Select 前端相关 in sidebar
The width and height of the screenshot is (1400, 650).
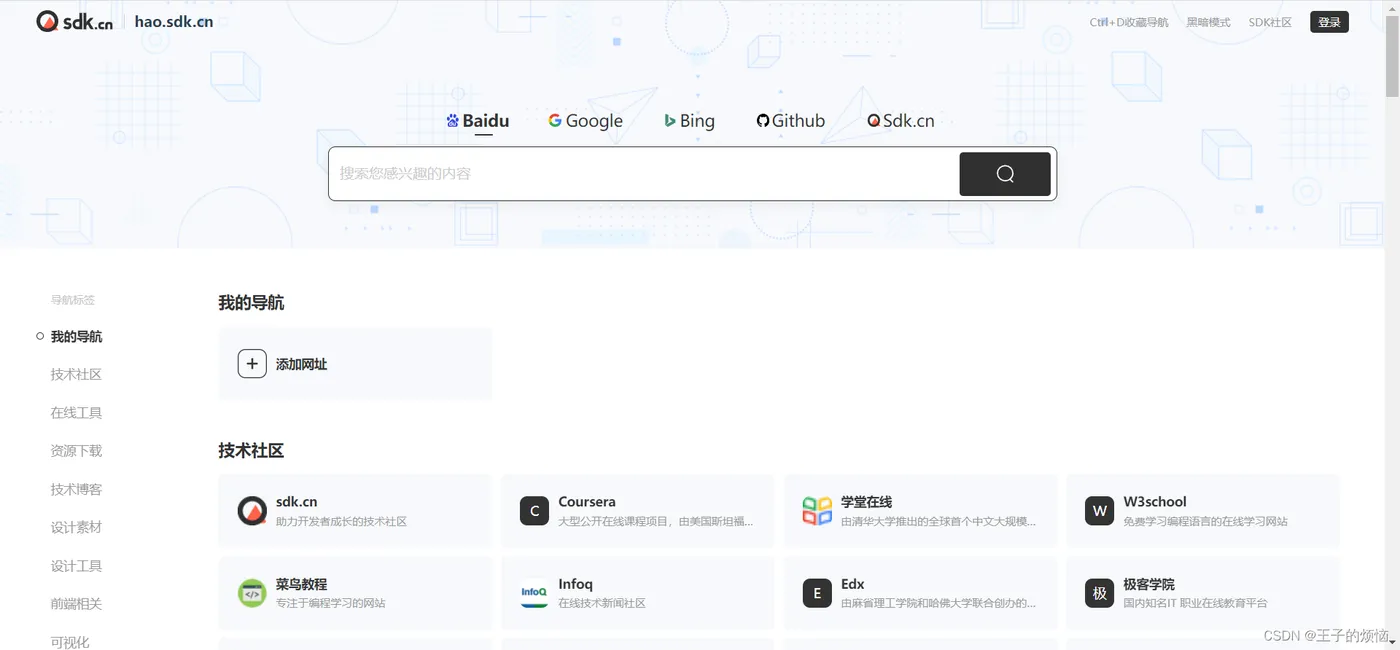76,604
